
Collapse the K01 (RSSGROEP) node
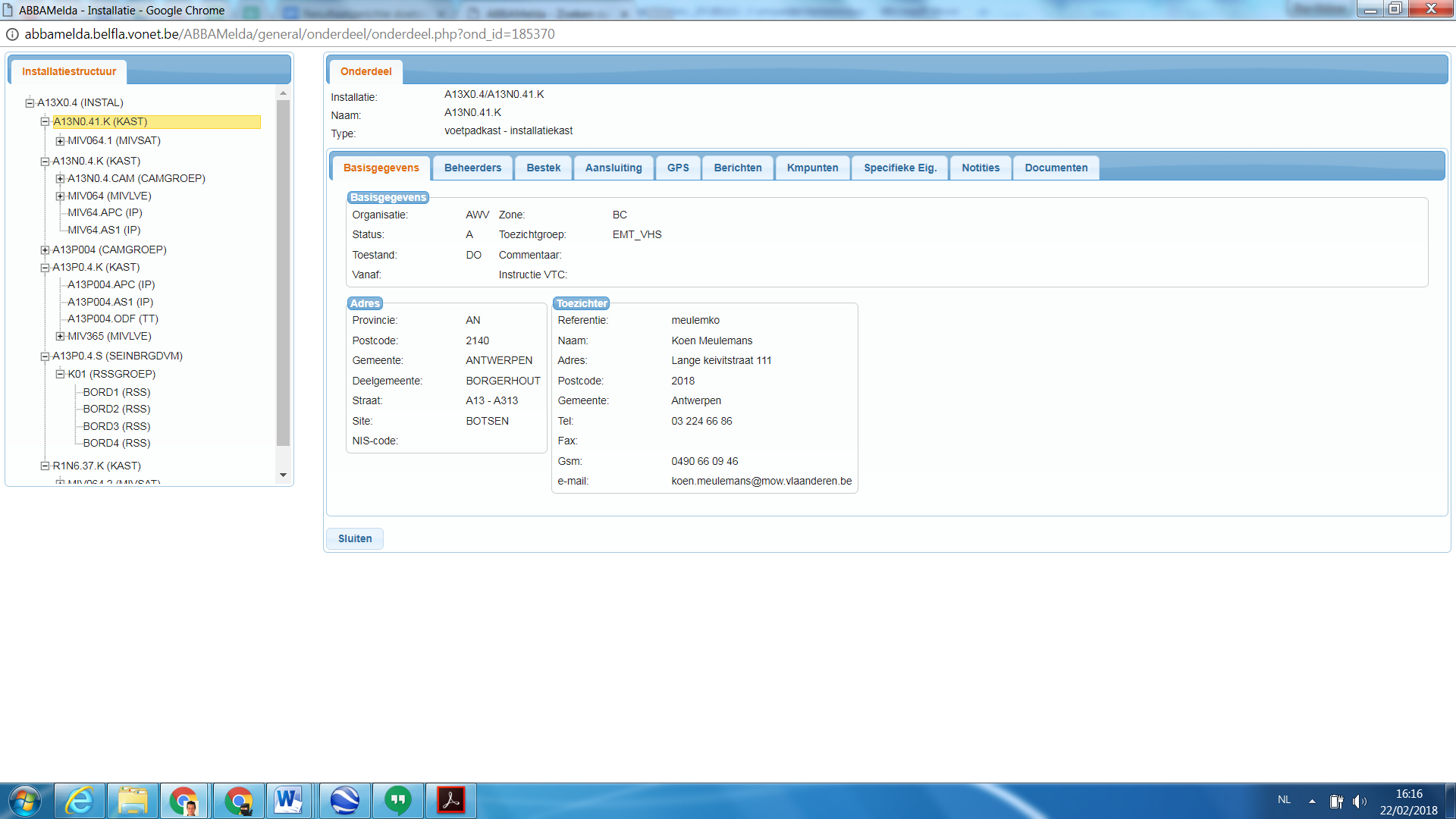coord(60,374)
